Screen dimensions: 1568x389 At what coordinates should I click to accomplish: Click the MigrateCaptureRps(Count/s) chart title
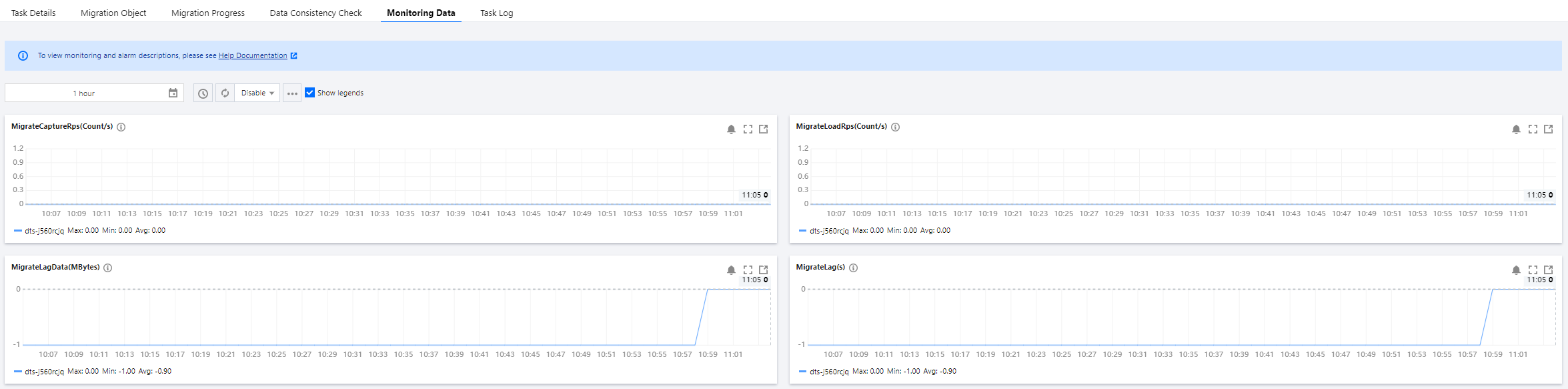62,126
